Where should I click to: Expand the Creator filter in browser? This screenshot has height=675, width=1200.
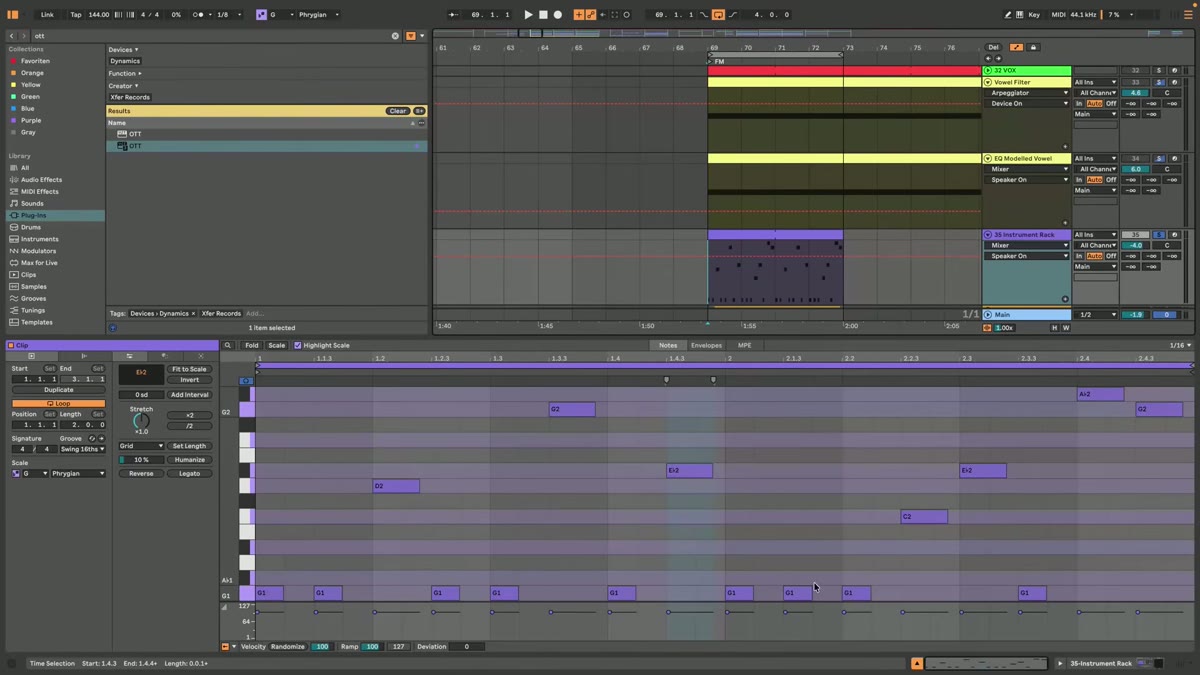pyautogui.click(x=123, y=86)
